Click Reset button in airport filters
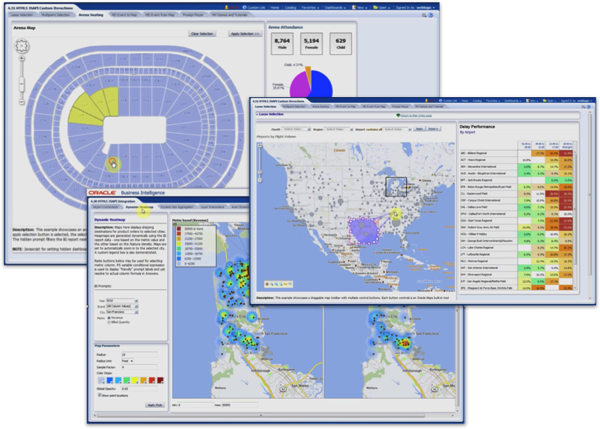This screenshot has width=600, height=429. click(x=433, y=129)
